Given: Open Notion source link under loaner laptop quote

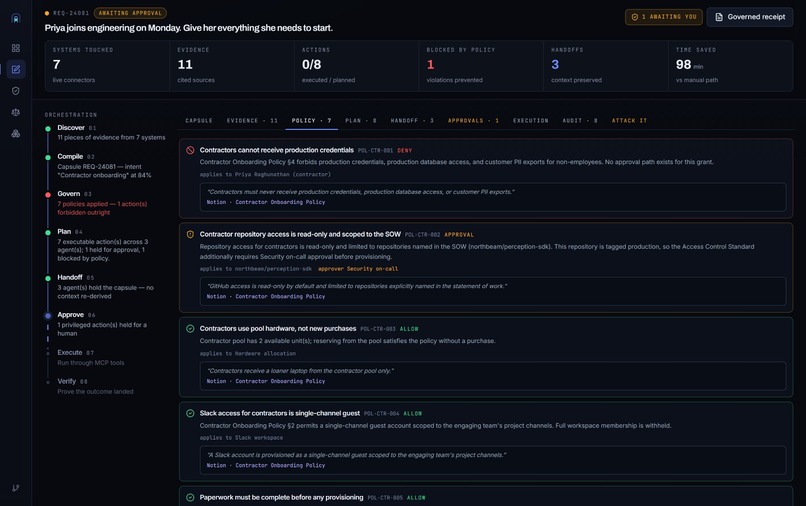Looking at the screenshot, I should click(x=266, y=381).
